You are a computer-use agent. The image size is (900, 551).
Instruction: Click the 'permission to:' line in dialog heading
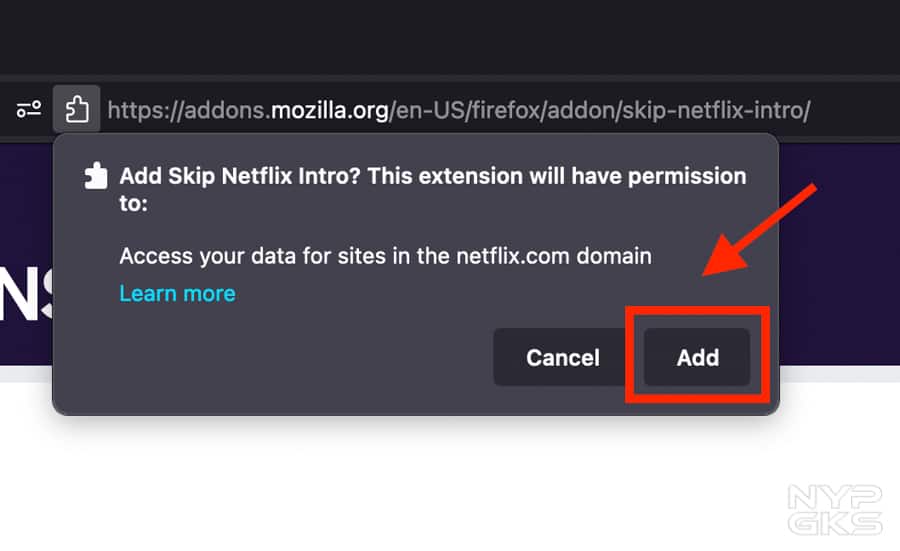pyautogui.click(x=133, y=204)
